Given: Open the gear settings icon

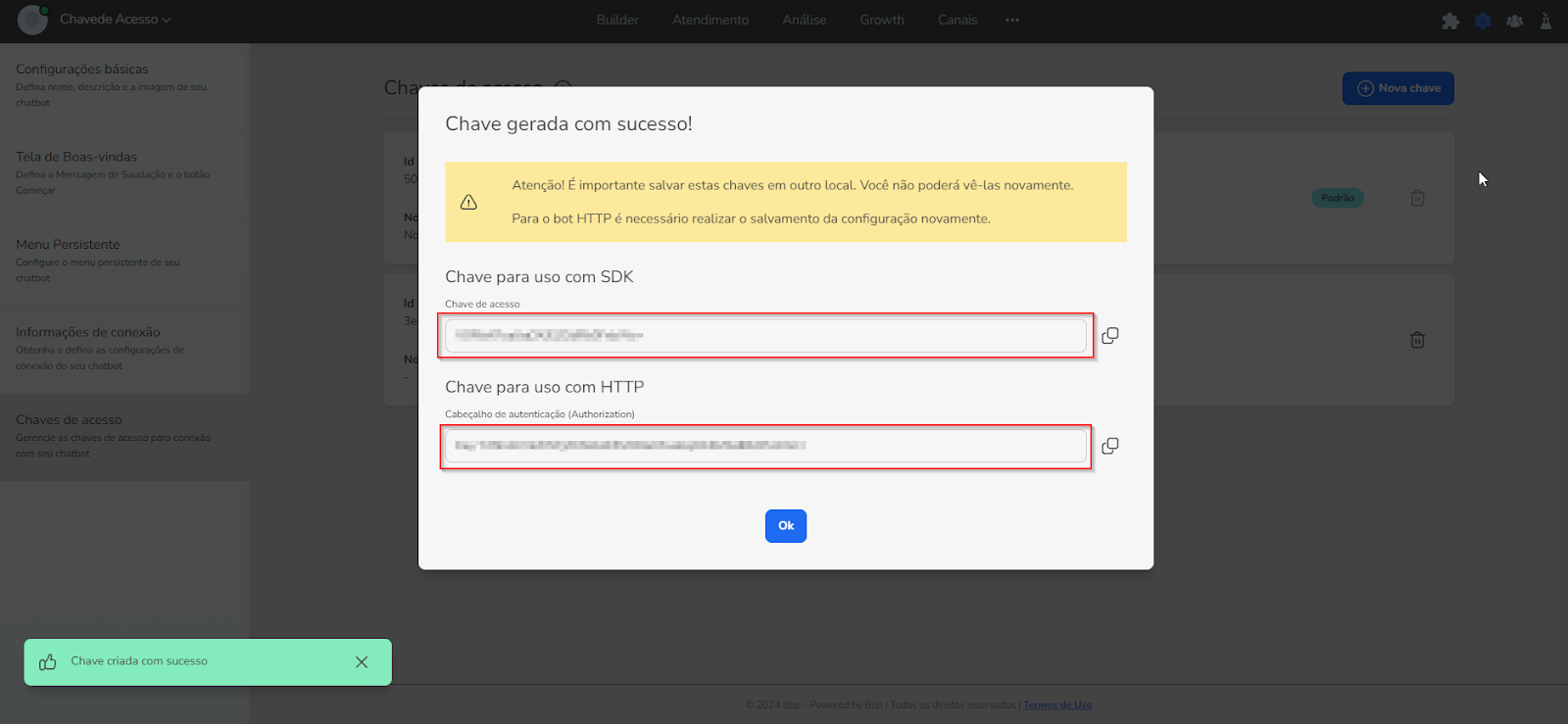Looking at the screenshot, I should click(1483, 21).
